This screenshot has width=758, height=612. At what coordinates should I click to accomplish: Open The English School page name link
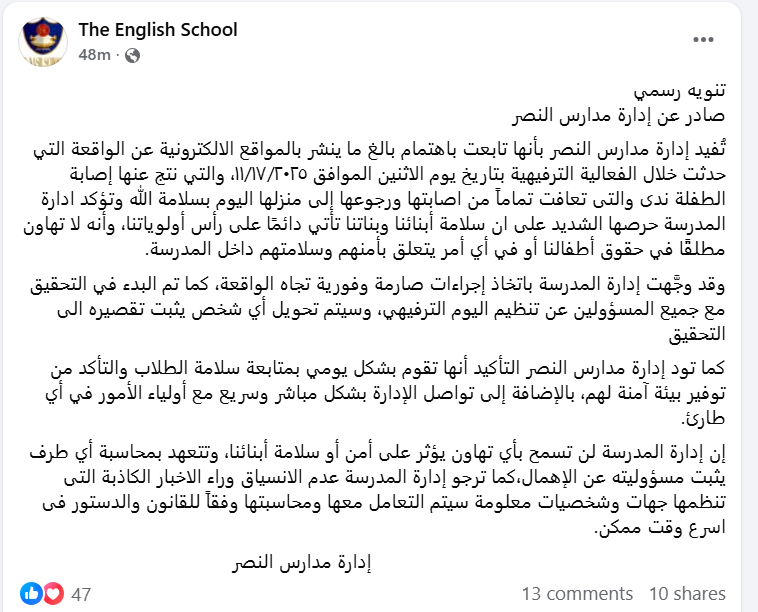[x=158, y=29]
